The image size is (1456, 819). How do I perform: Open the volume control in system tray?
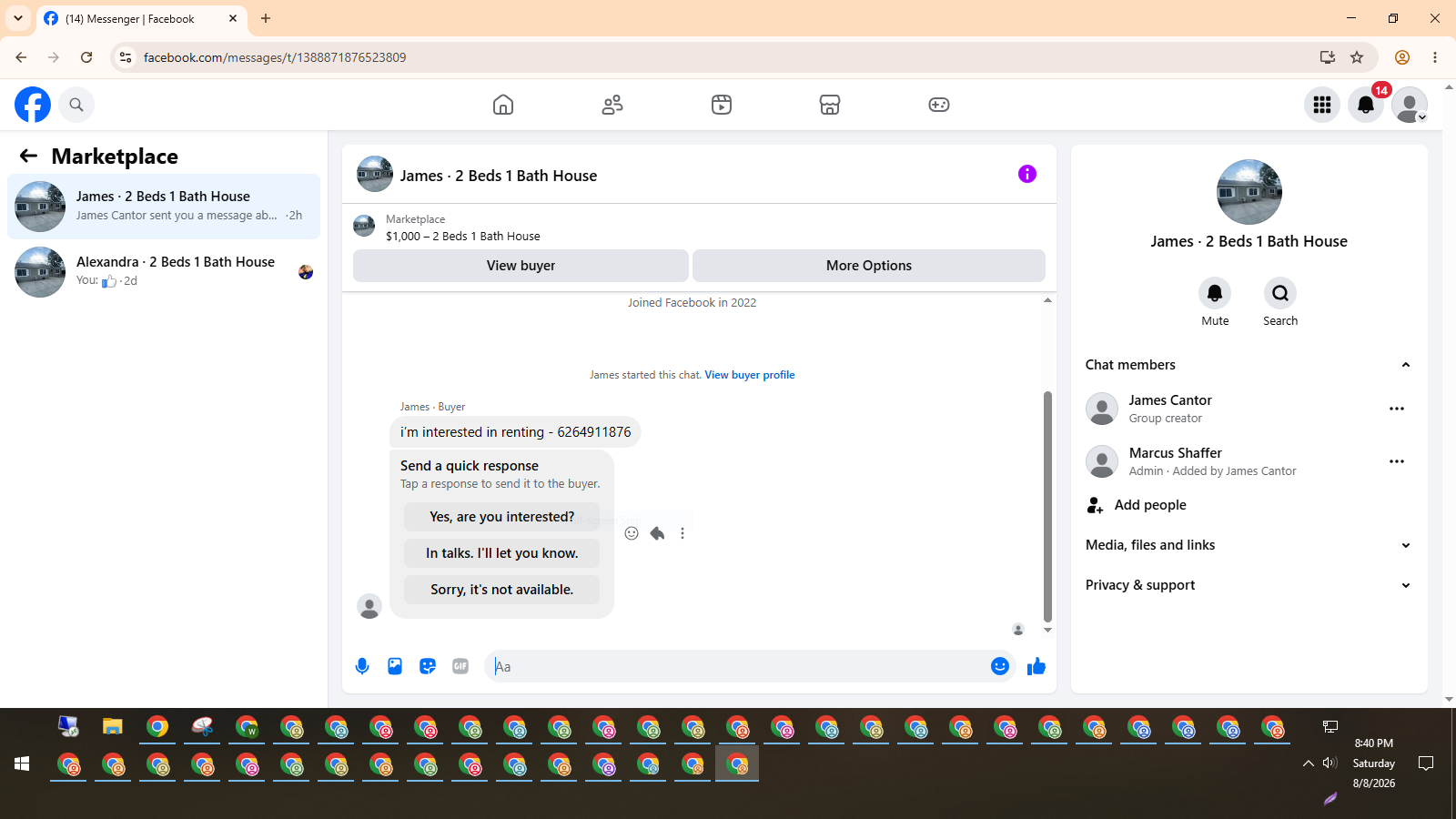(x=1330, y=763)
